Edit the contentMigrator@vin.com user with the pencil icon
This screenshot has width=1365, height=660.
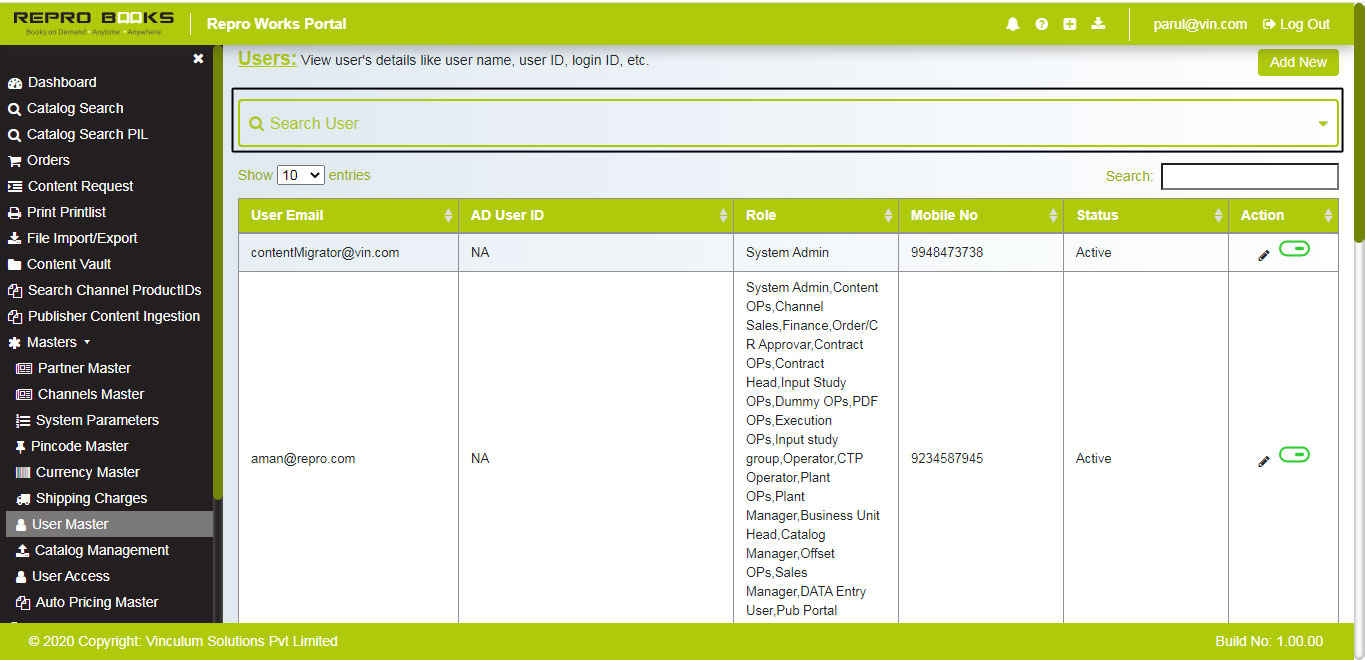click(1263, 255)
